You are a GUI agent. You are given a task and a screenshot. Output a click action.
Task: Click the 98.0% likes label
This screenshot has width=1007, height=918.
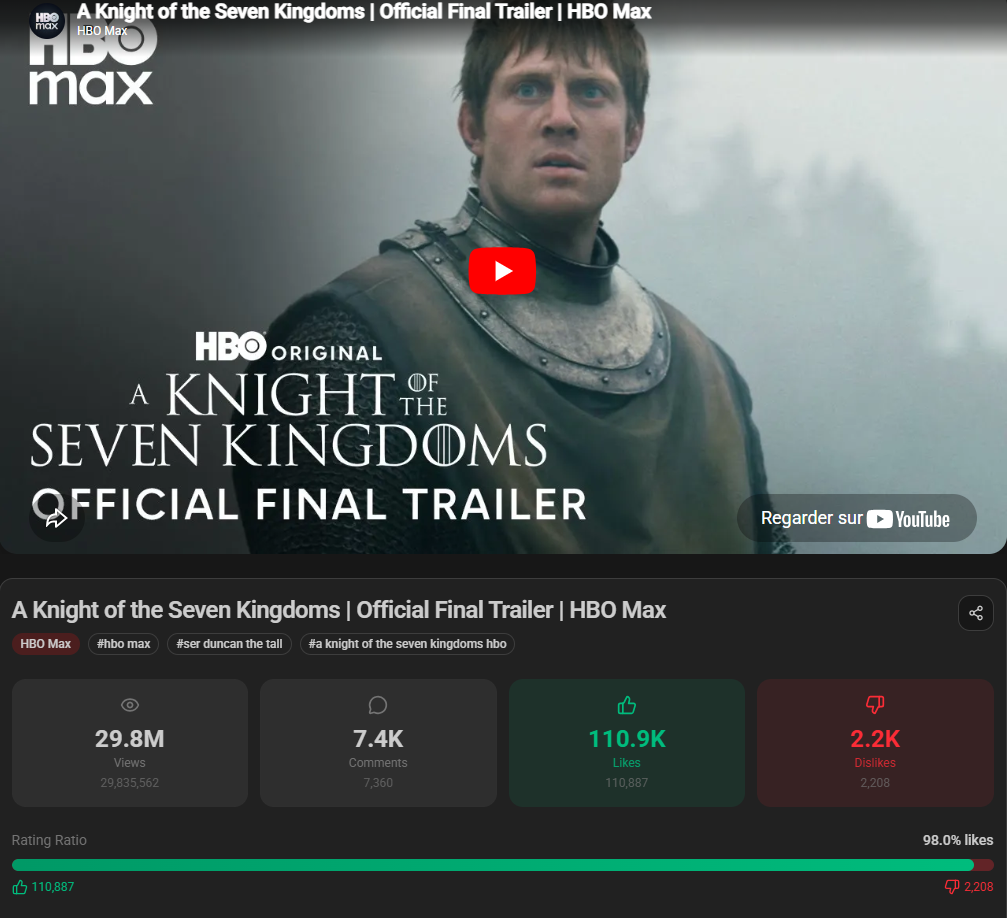[x=957, y=840]
